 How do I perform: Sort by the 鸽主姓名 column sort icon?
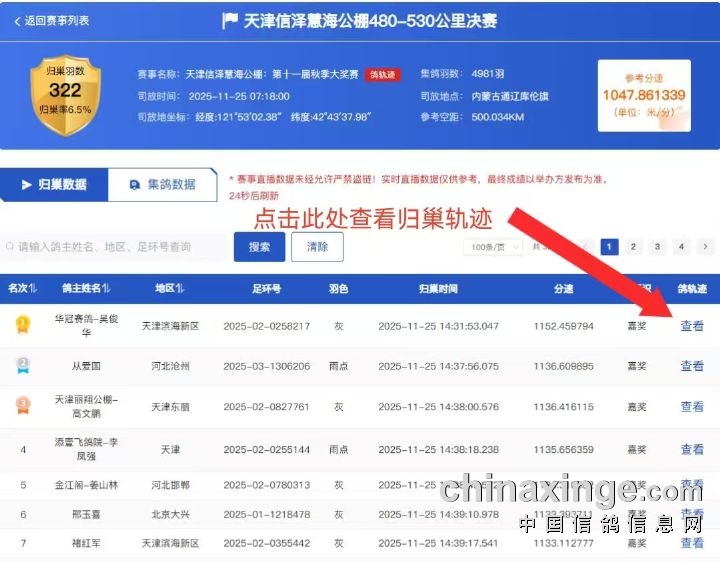(x=106, y=289)
